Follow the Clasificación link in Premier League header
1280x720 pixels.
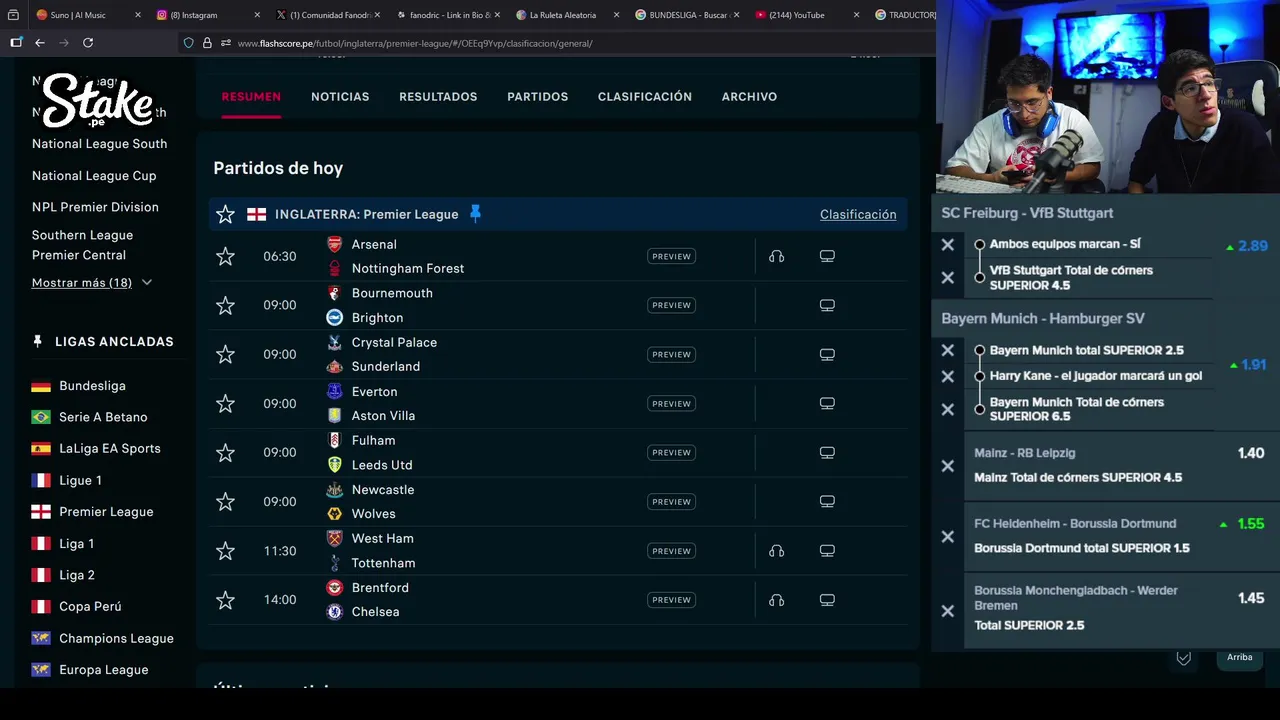pos(858,214)
